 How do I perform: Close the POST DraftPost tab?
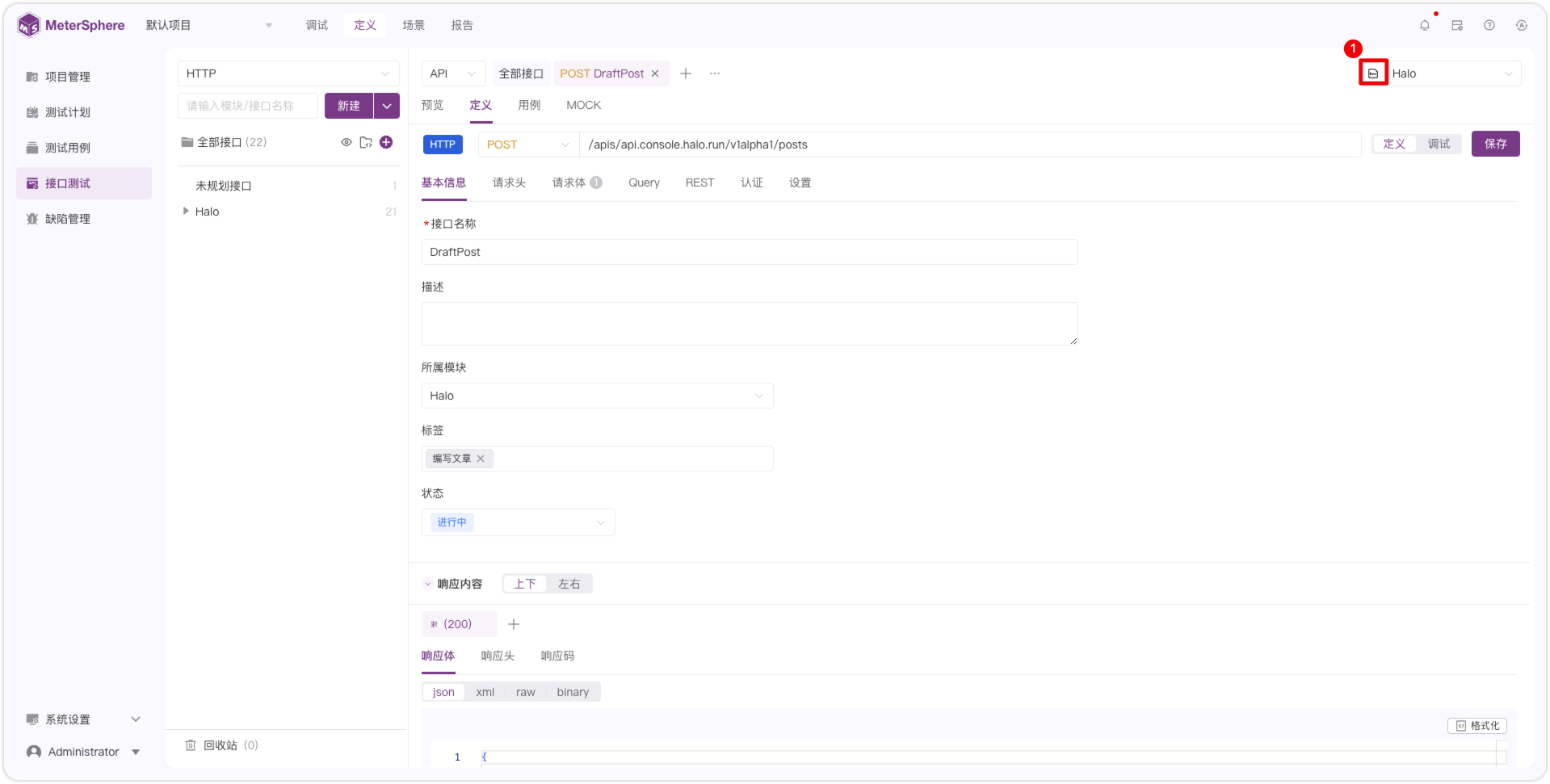(655, 73)
